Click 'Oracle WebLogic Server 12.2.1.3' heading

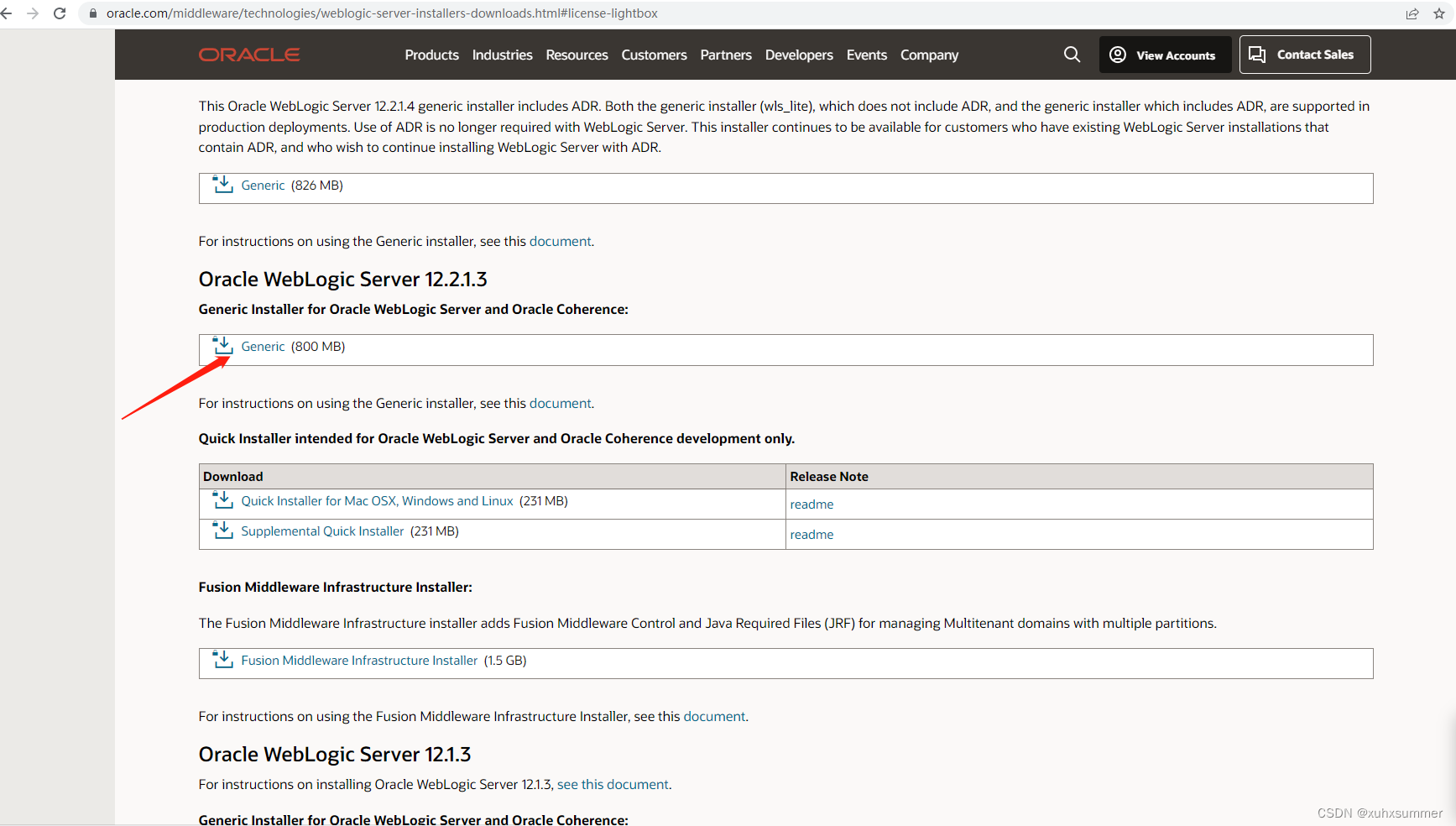coord(342,279)
